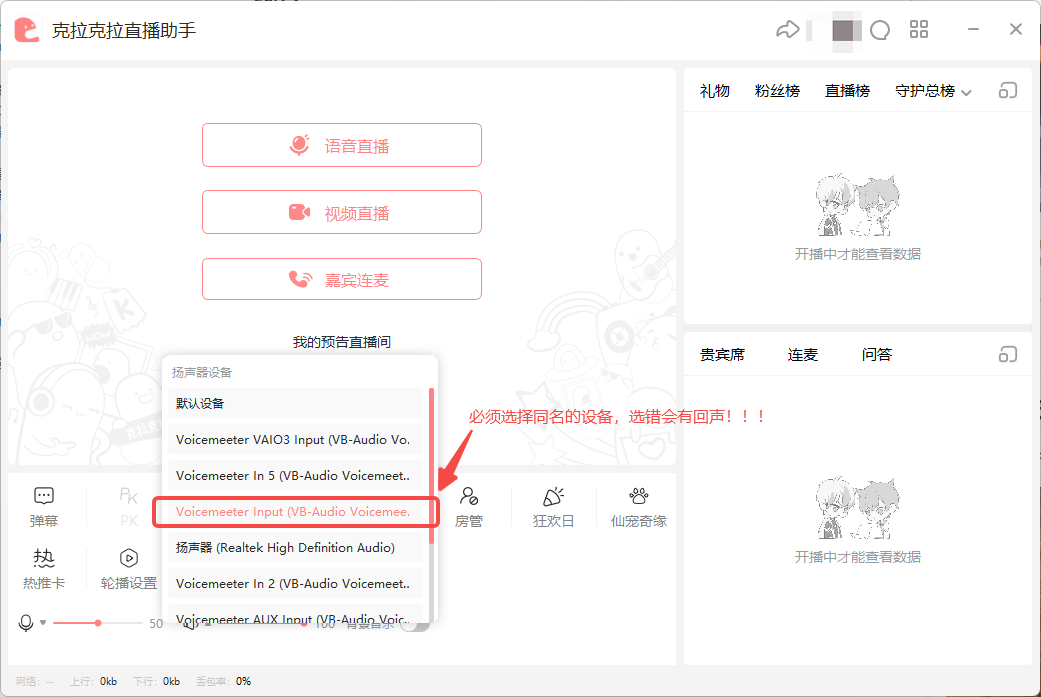This screenshot has height=697, width=1041.
Task: Open the four-square grid menu icon
Action: coord(919,29)
